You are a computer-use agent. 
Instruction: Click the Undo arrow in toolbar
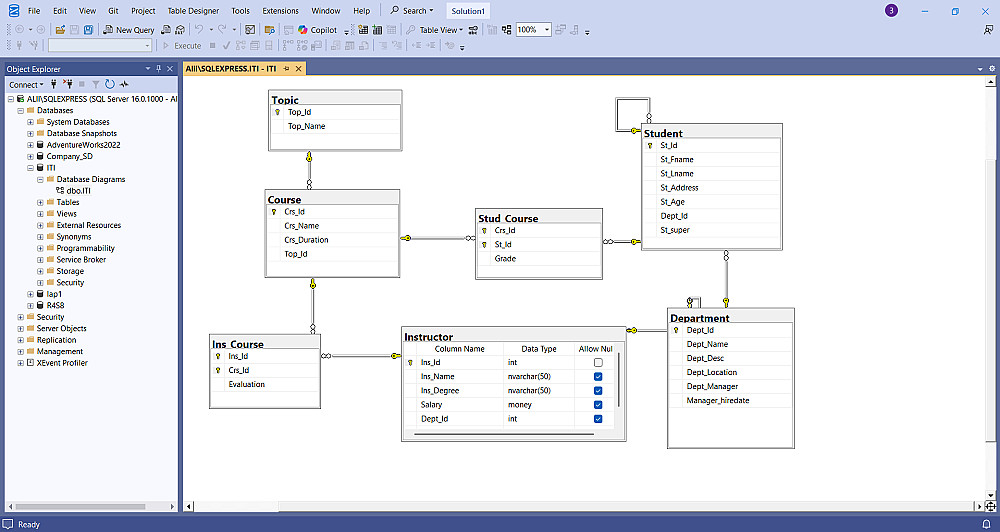pos(199,30)
